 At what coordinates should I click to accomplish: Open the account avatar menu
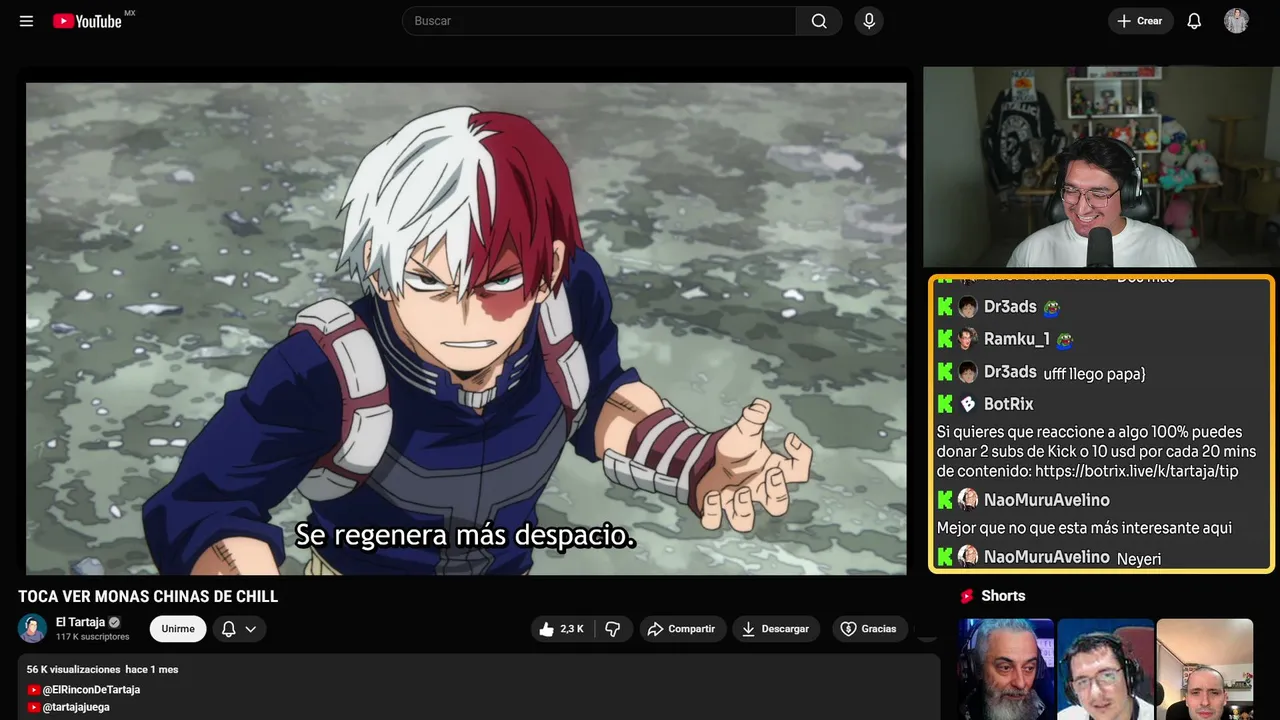coord(1236,21)
